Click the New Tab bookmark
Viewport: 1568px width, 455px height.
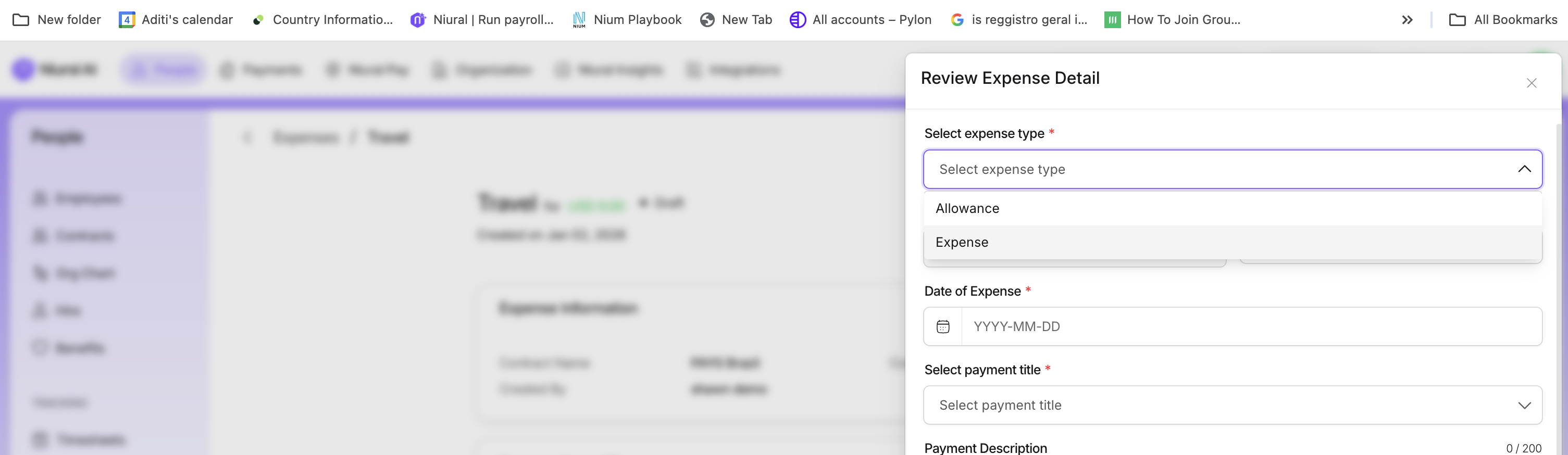click(736, 19)
